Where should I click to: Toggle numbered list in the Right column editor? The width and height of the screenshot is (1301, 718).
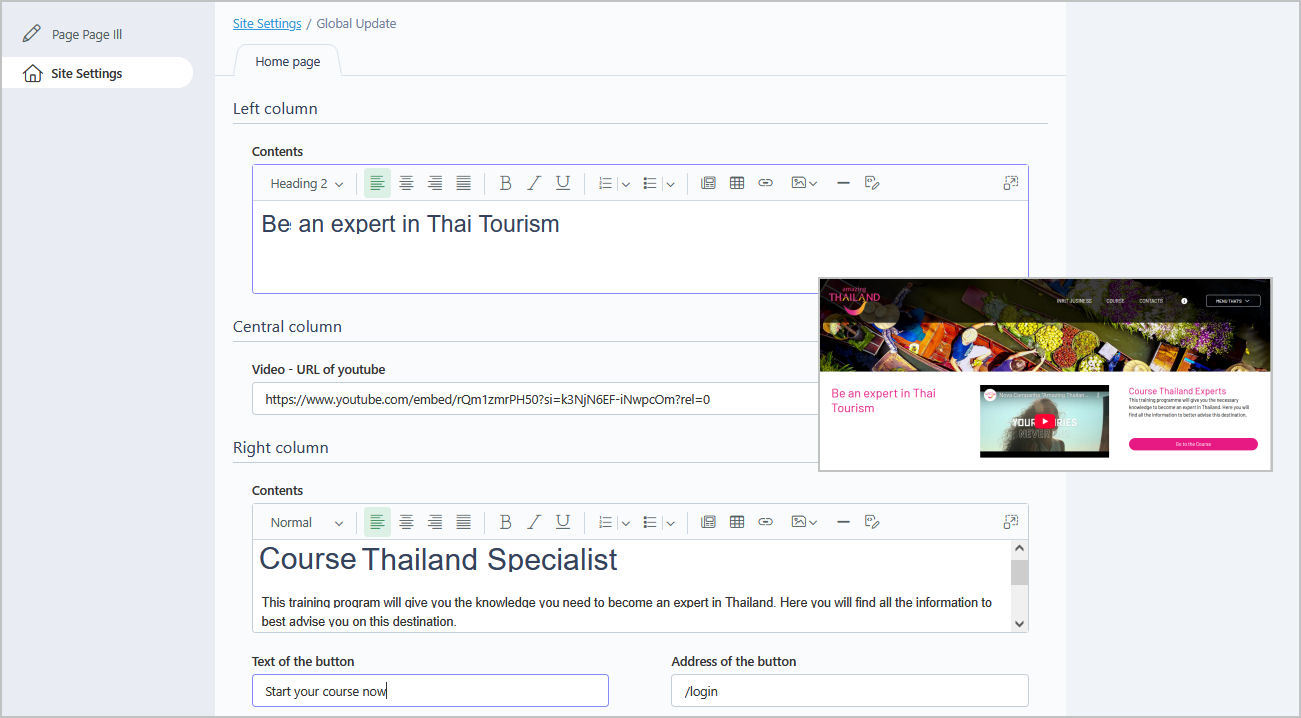click(605, 521)
